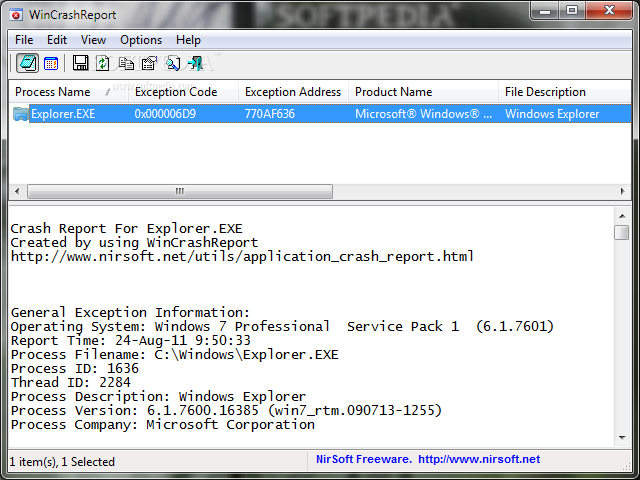Image resolution: width=640 pixels, height=480 pixels.
Task: Click the 'Thread ID: 2284' line
Action: coord(71,382)
